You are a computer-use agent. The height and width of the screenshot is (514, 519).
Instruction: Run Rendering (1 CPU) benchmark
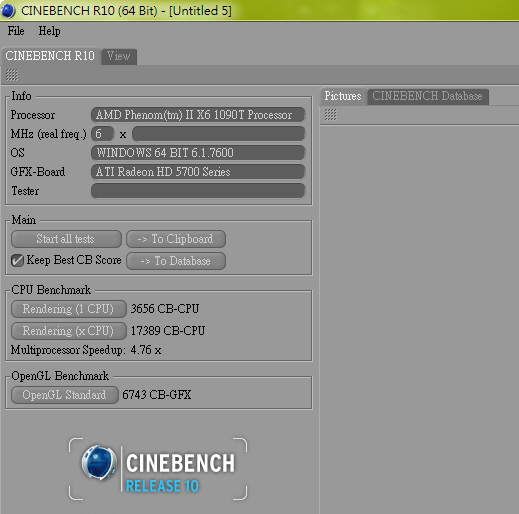68,309
